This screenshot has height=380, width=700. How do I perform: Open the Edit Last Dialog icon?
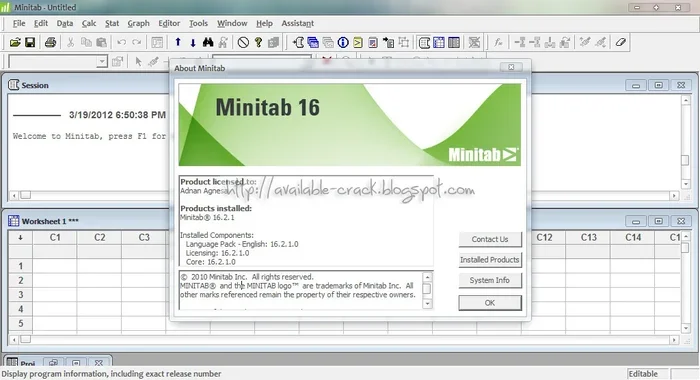coord(157,42)
